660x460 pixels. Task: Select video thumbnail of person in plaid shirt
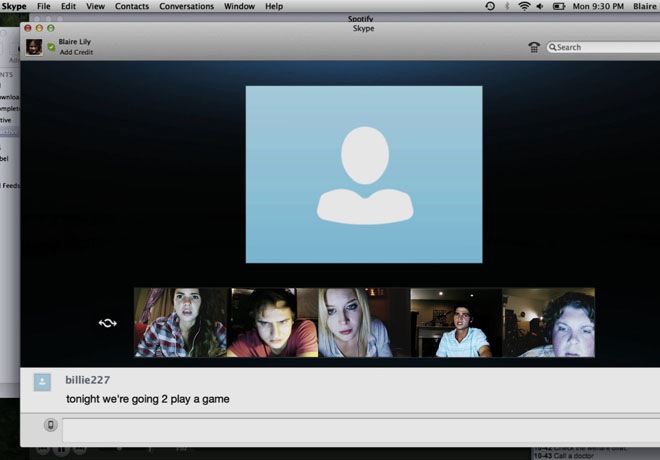coord(182,323)
